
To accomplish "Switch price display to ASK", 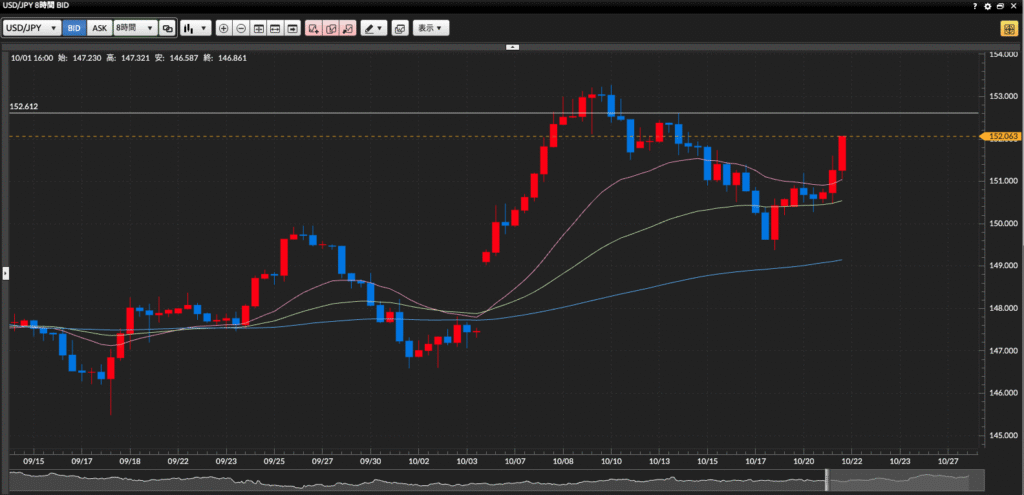I will coord(99,28).
